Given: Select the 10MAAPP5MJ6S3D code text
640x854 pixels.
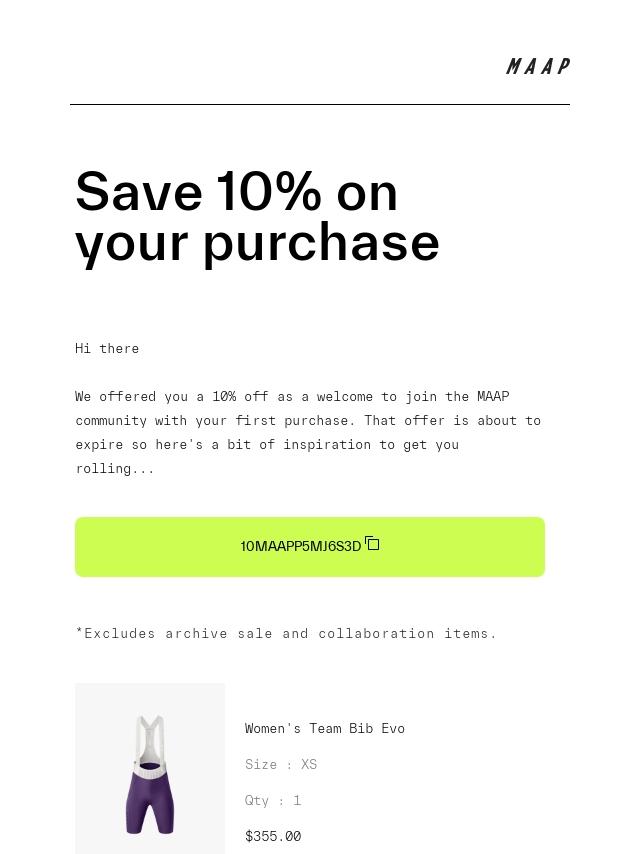Looking at the screenshot, I should 300,547.
